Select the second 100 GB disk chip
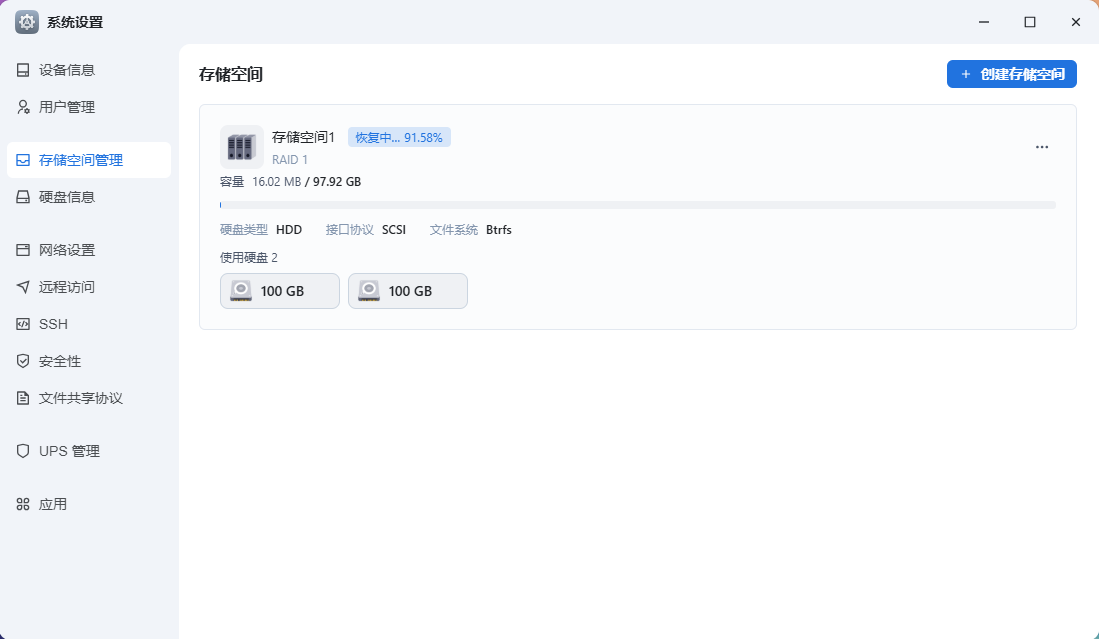This screenshot has width=1099, height=639. click(x=407, y=291)
